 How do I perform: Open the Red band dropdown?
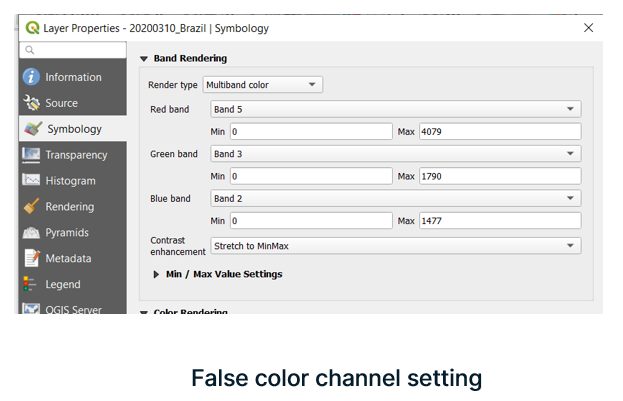(x=395, y=109)
